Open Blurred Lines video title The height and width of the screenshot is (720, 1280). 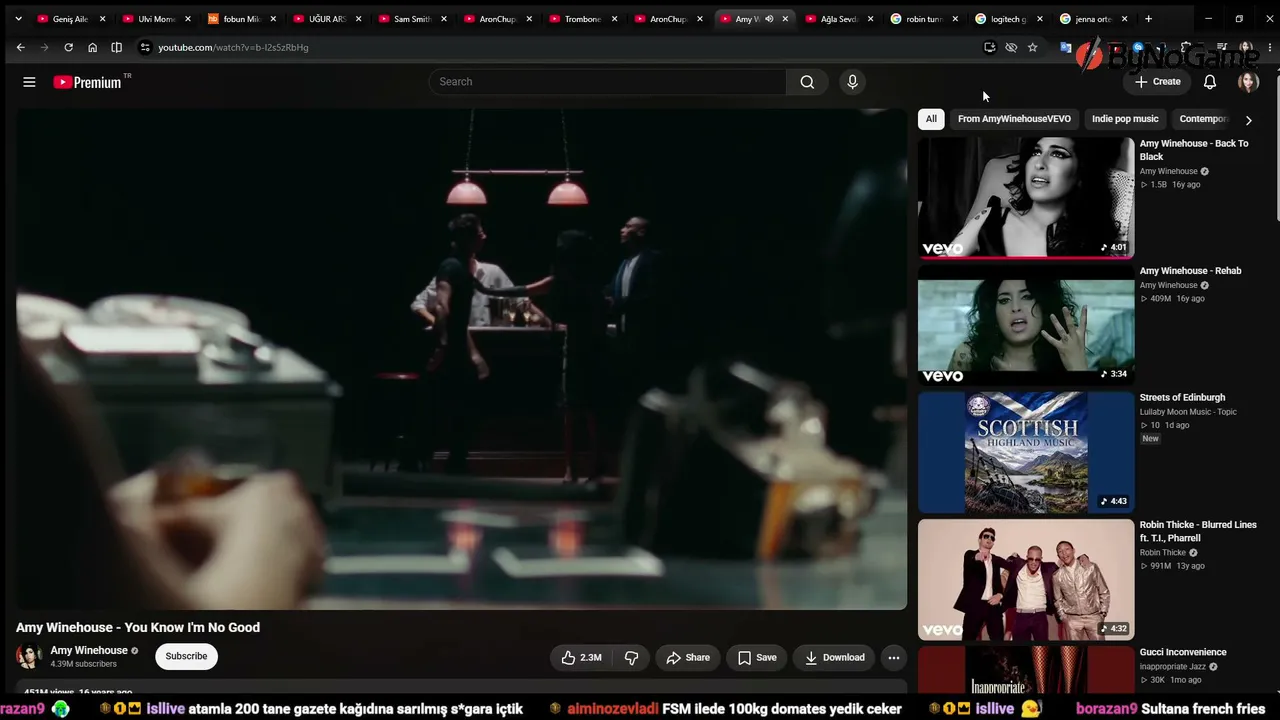pos(1198,531)
